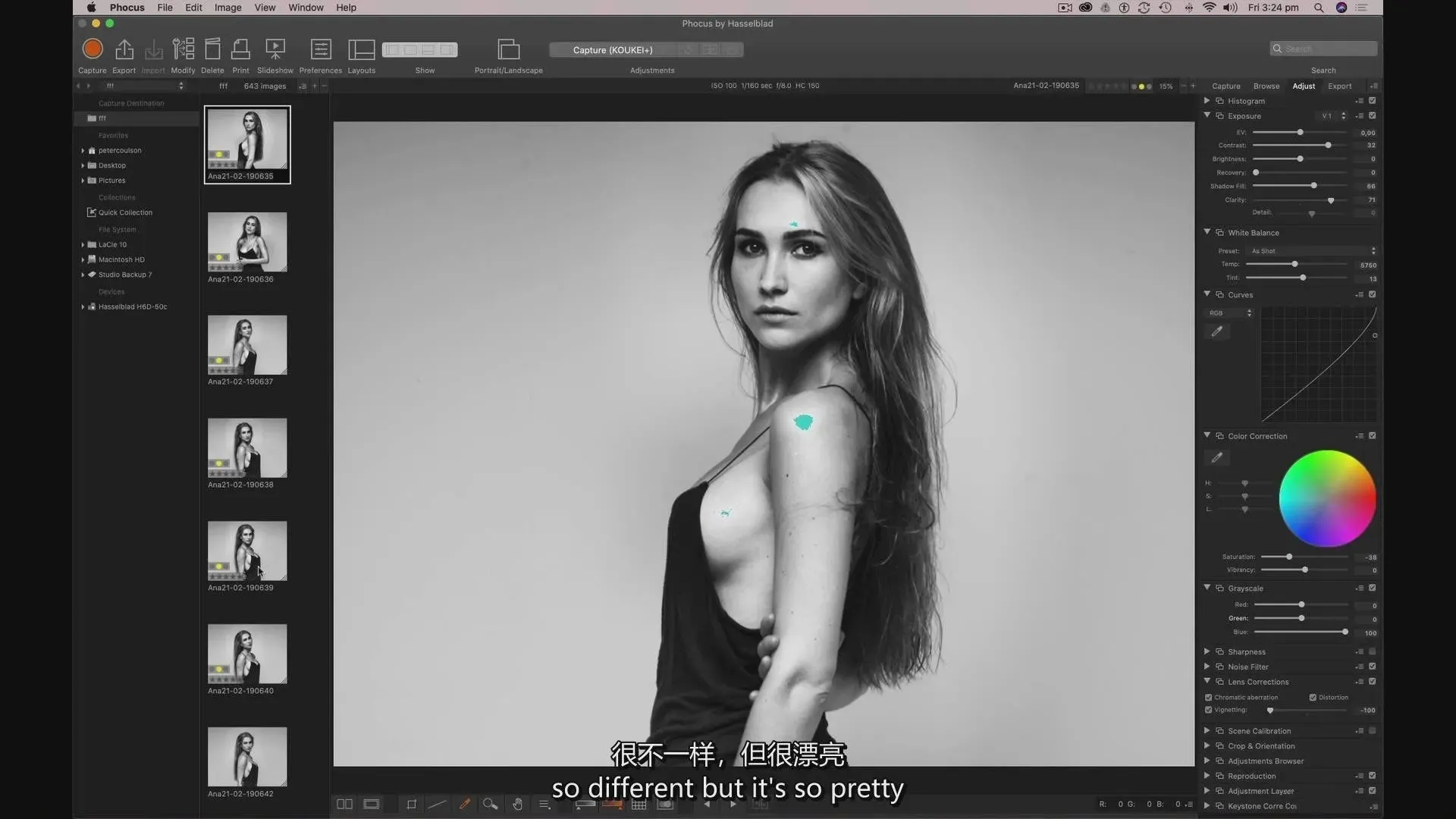Viewport: 1456px width, 819px height.
Task: Start the Slideshow from the toolbar
Action: click(x=275, y=49)
